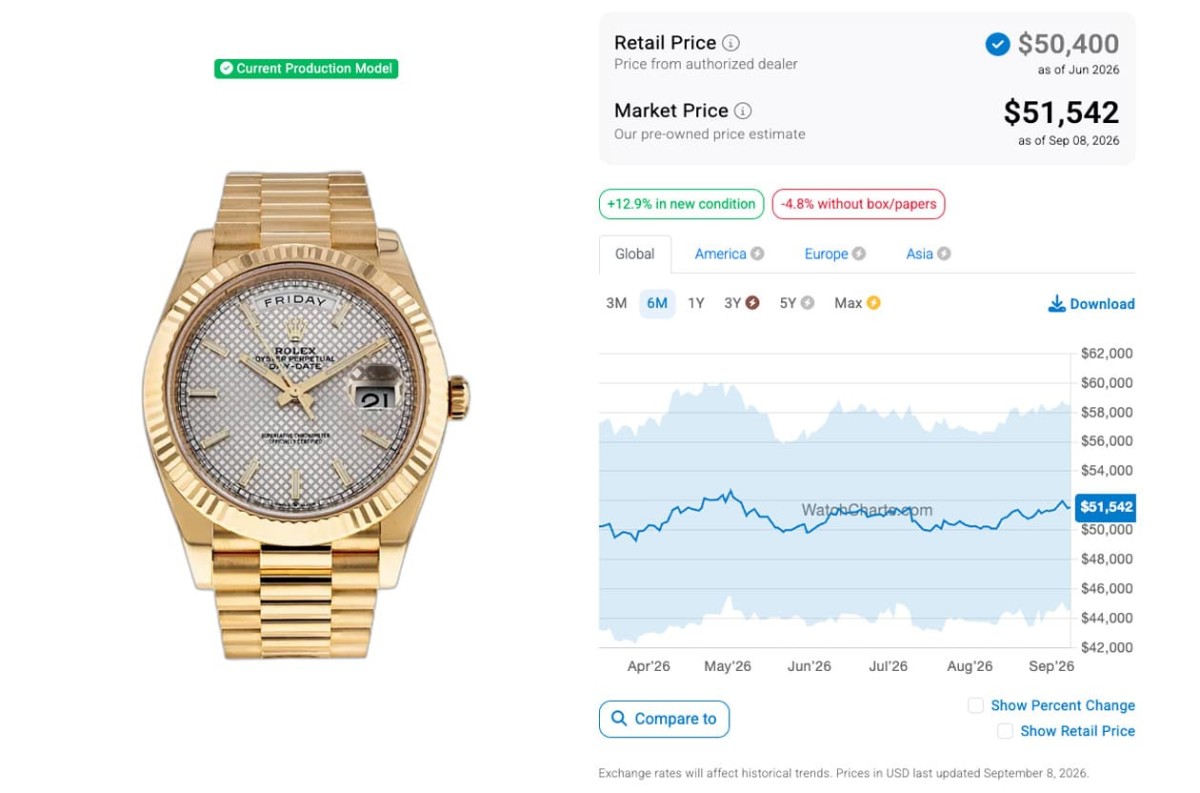The image size is (1200, 793).
Task: Select the 3M time range
Action: point(616,303)
